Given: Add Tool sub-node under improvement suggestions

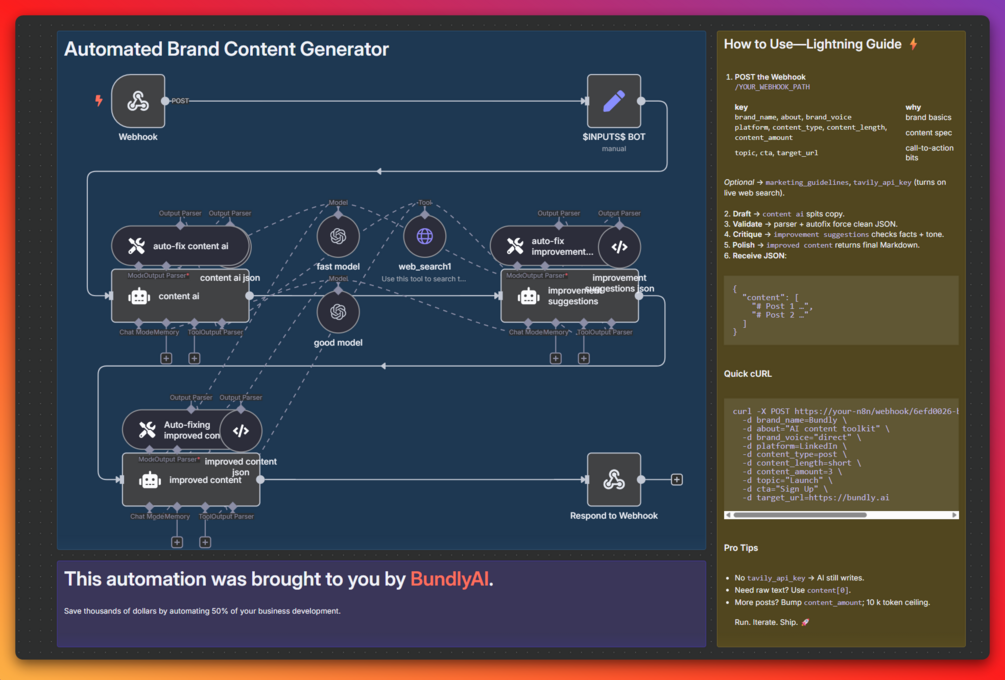Looking at the screenshot, I should (583, 358).
